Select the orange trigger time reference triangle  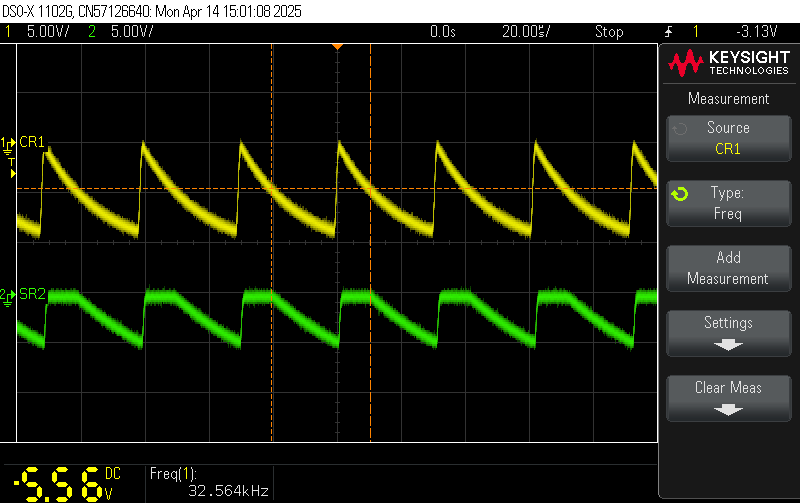click(x=338, y=47)
